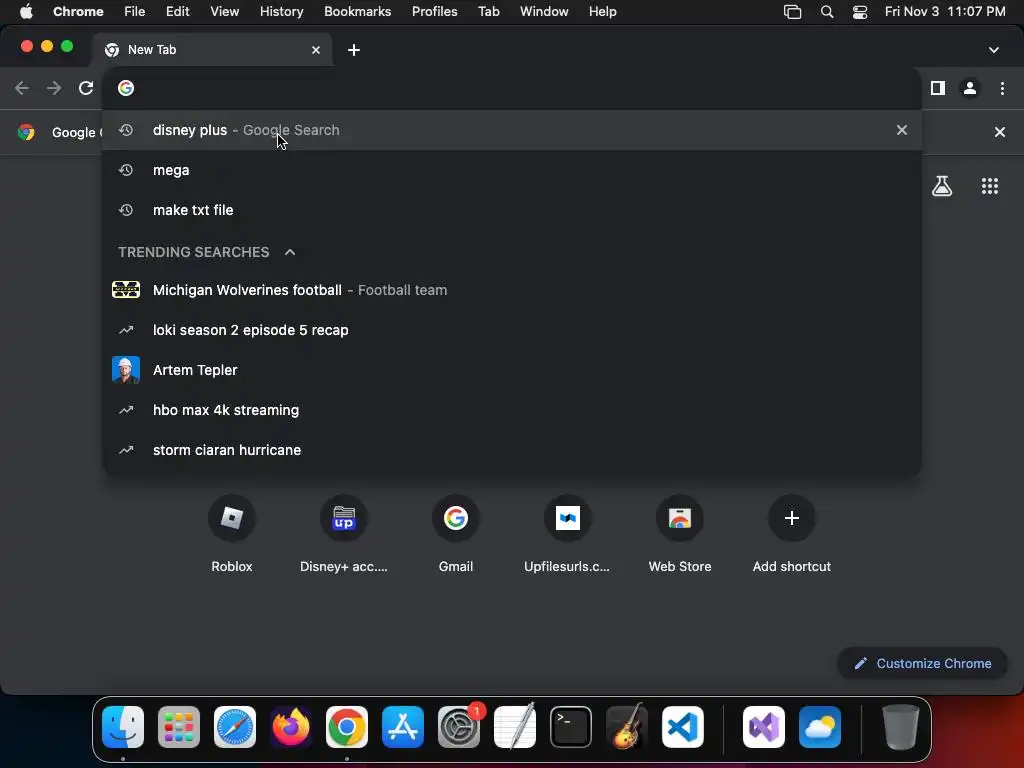This screenshot has height=768, width=1024.
Task: Click Customize Chrome button
Action: point(922,664)
